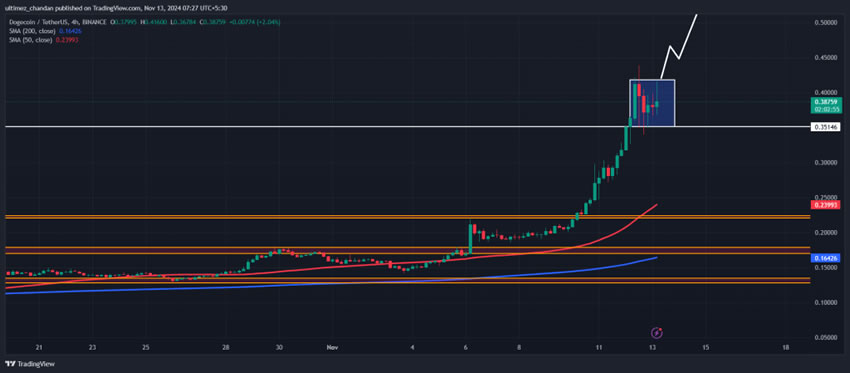Click the Nov label on the time axis
The image size is (850, 373).
pos(332,347)
